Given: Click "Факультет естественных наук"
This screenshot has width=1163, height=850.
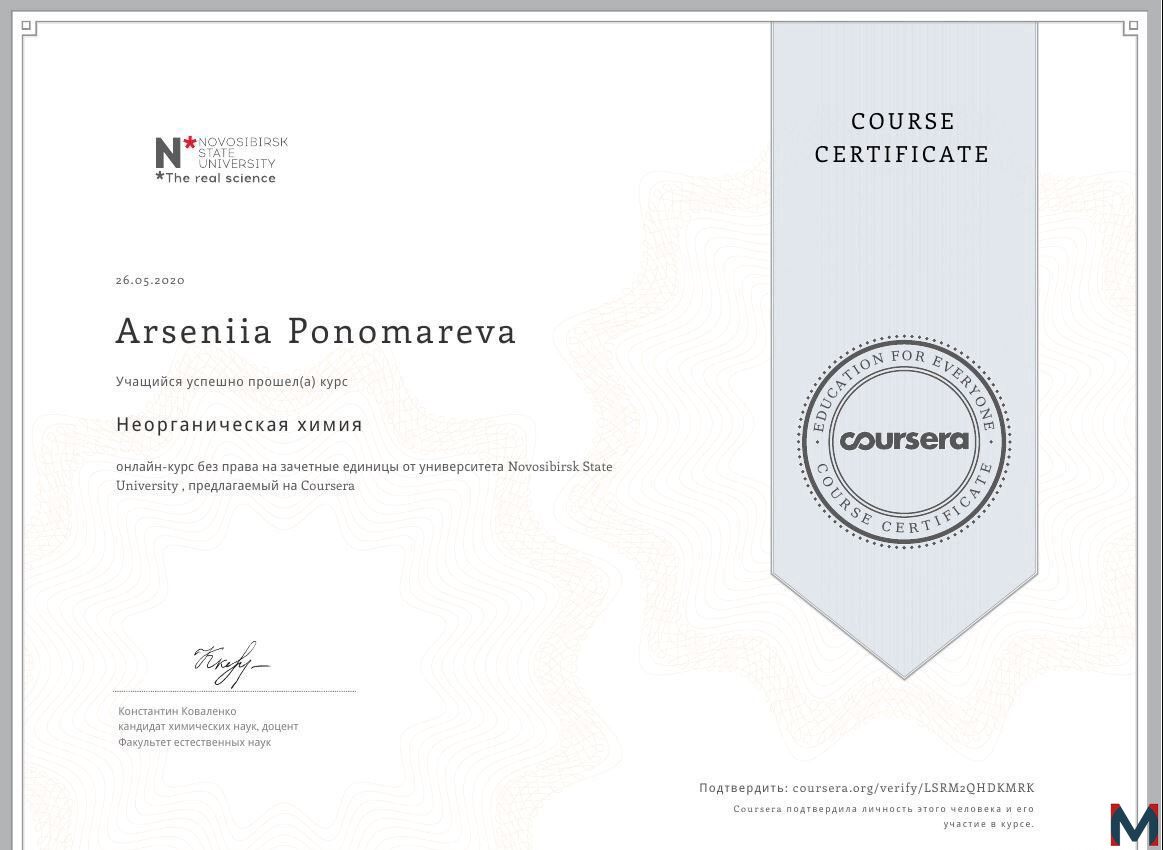Looking at the screenshot, I should [x=194, y=742].
